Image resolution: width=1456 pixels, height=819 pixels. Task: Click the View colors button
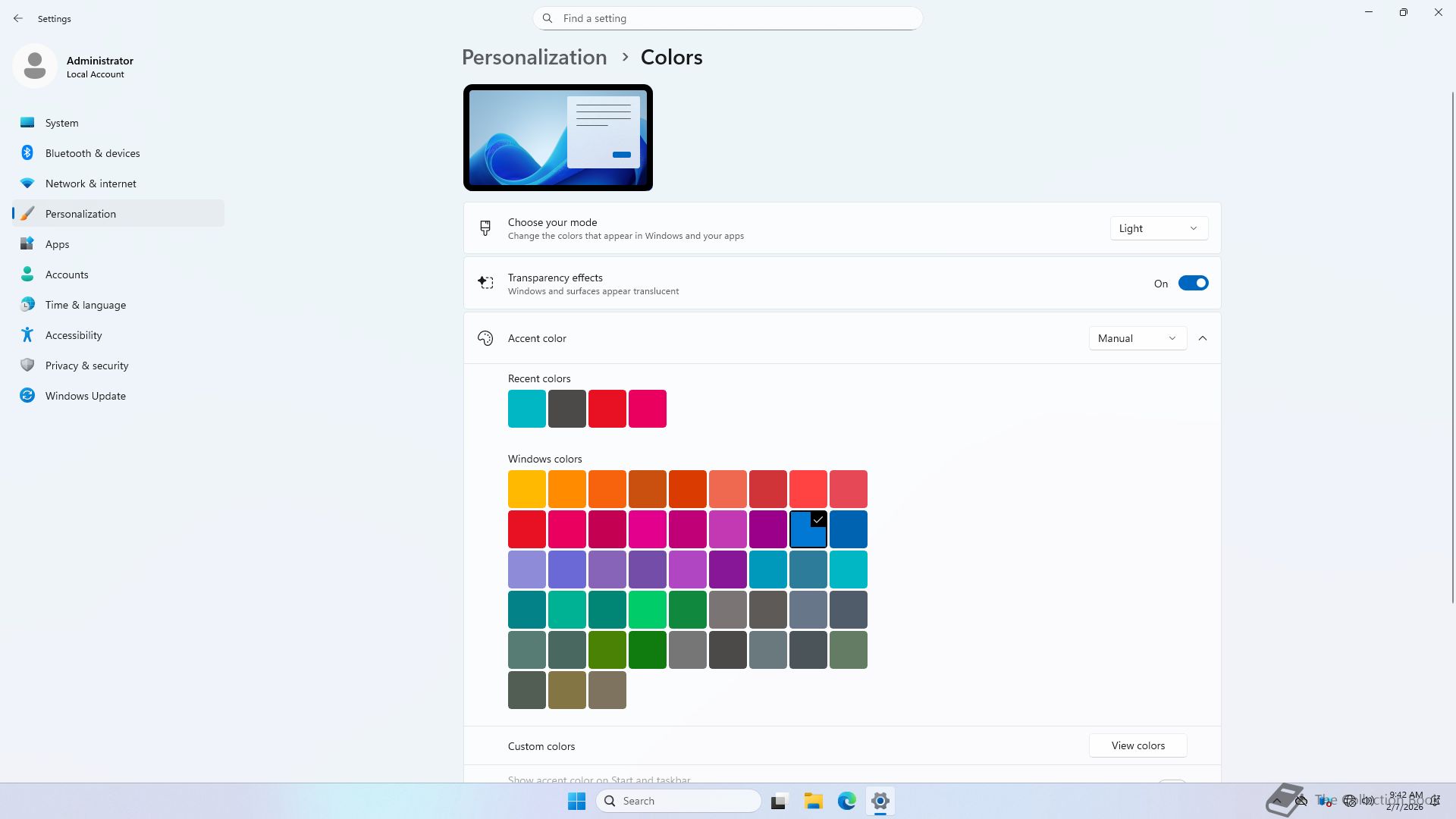(1137, 745)
